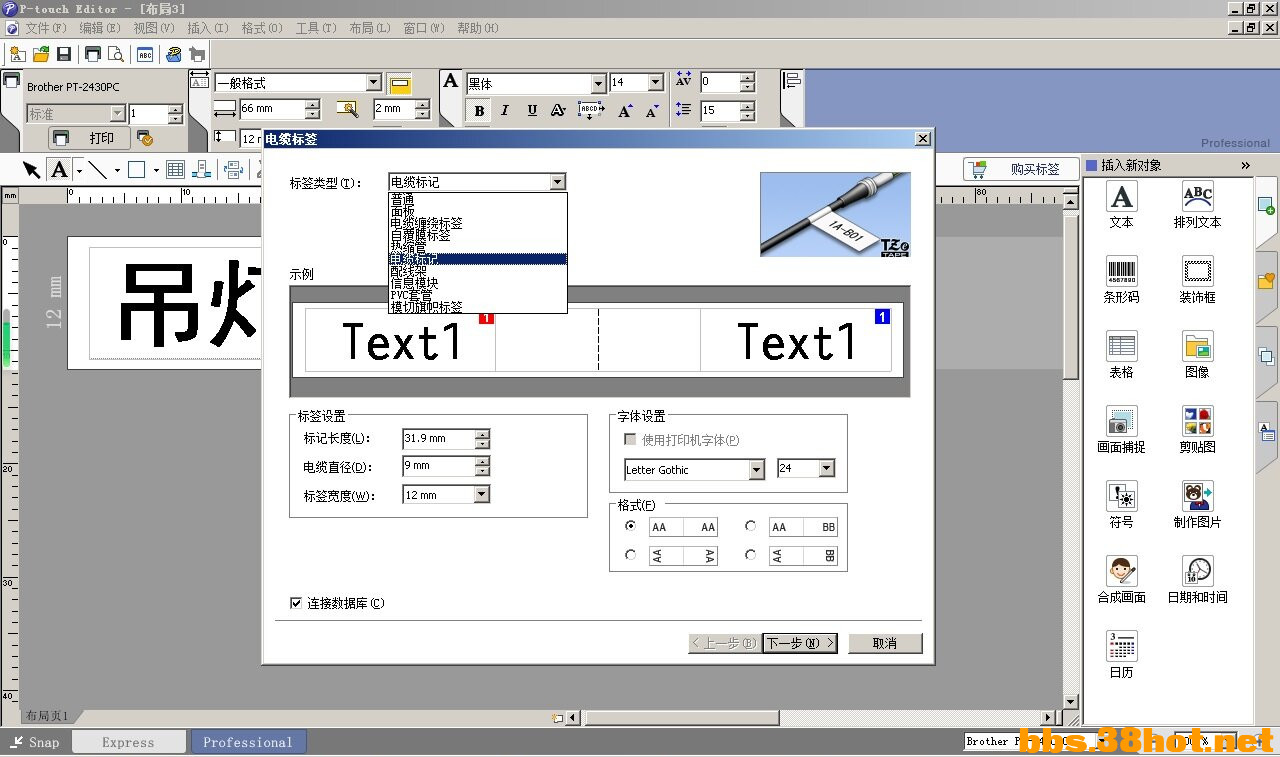Insert an 图像 image object
Viewport: 1280px width, 757px height.
click(x=1198, y=355)
